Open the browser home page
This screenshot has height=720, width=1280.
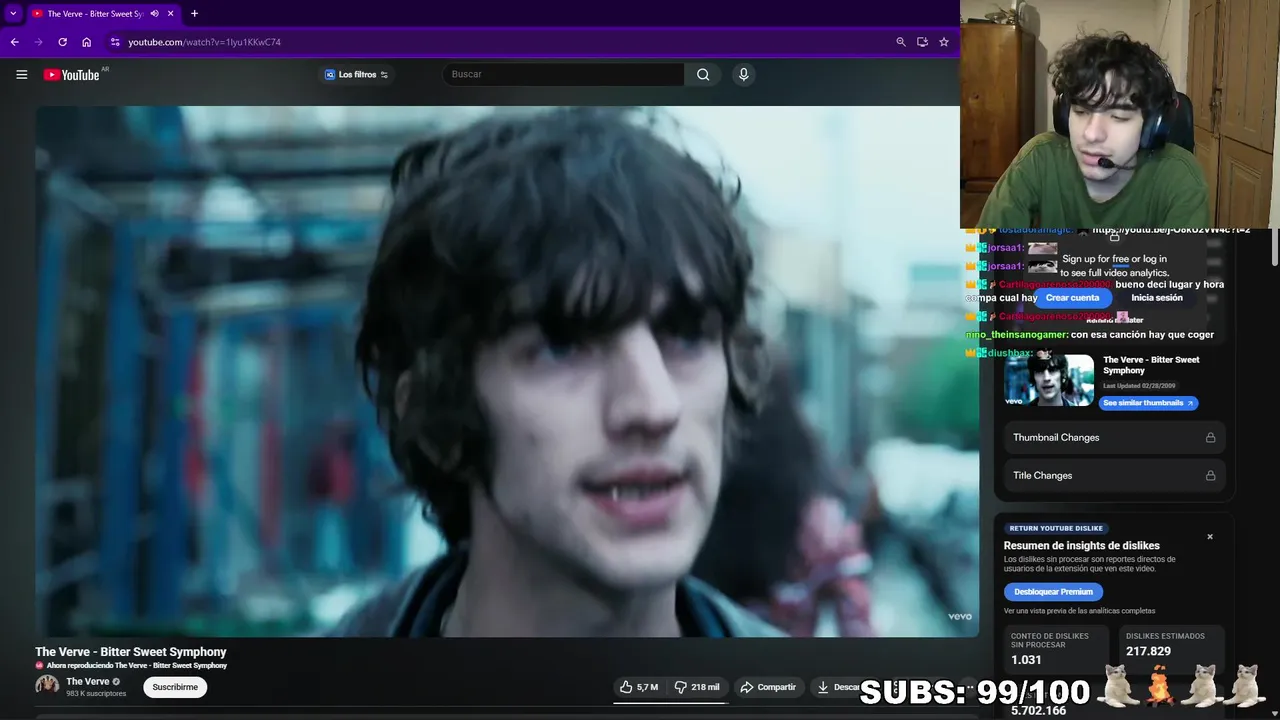point(86,42)
